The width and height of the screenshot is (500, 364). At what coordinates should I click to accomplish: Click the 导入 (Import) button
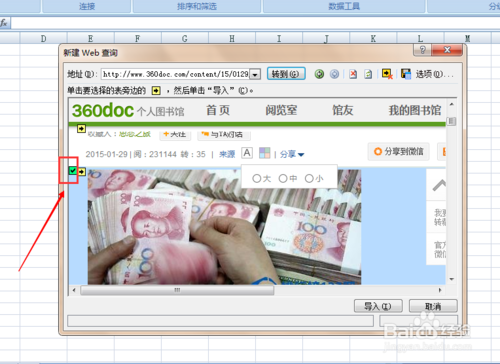[378, 306]
